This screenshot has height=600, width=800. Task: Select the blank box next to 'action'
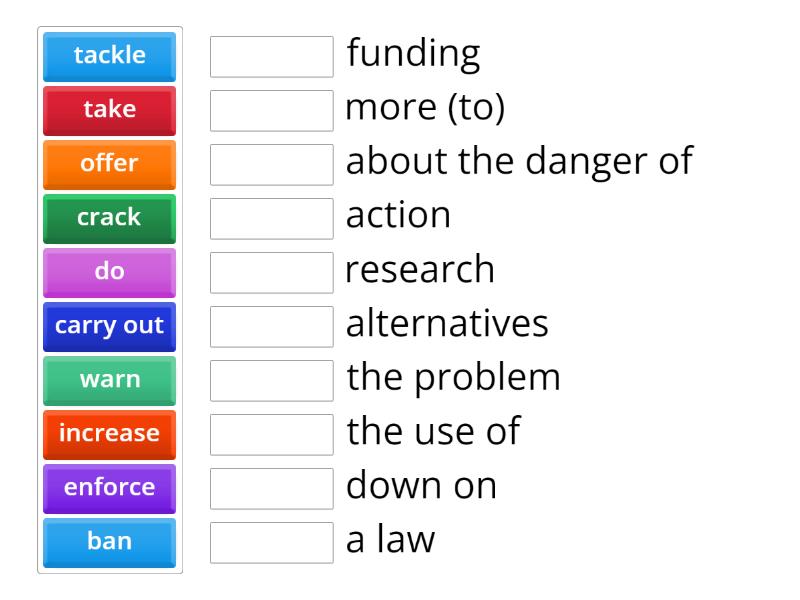click(x=271, y=219)
